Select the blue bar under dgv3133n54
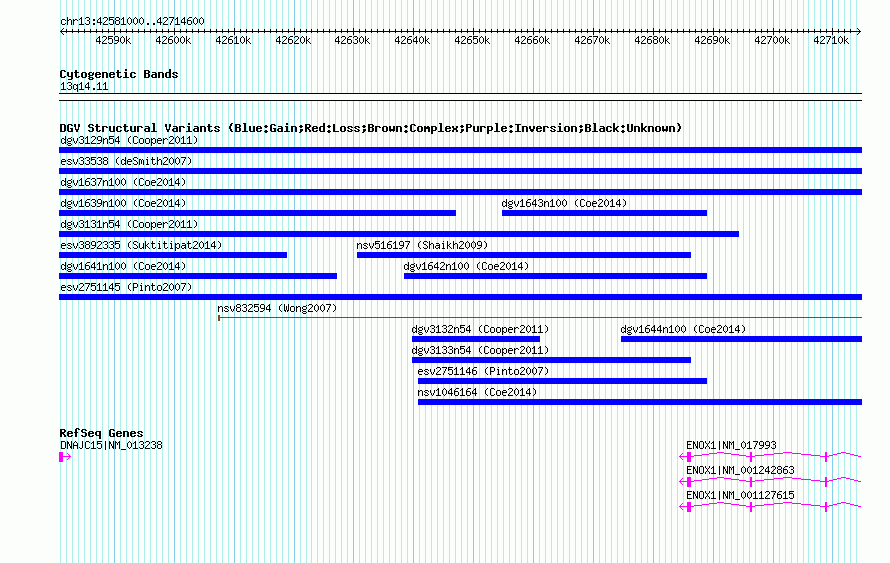Image resolution: width=890 pixels, height=563 pixels. [551, 360]
